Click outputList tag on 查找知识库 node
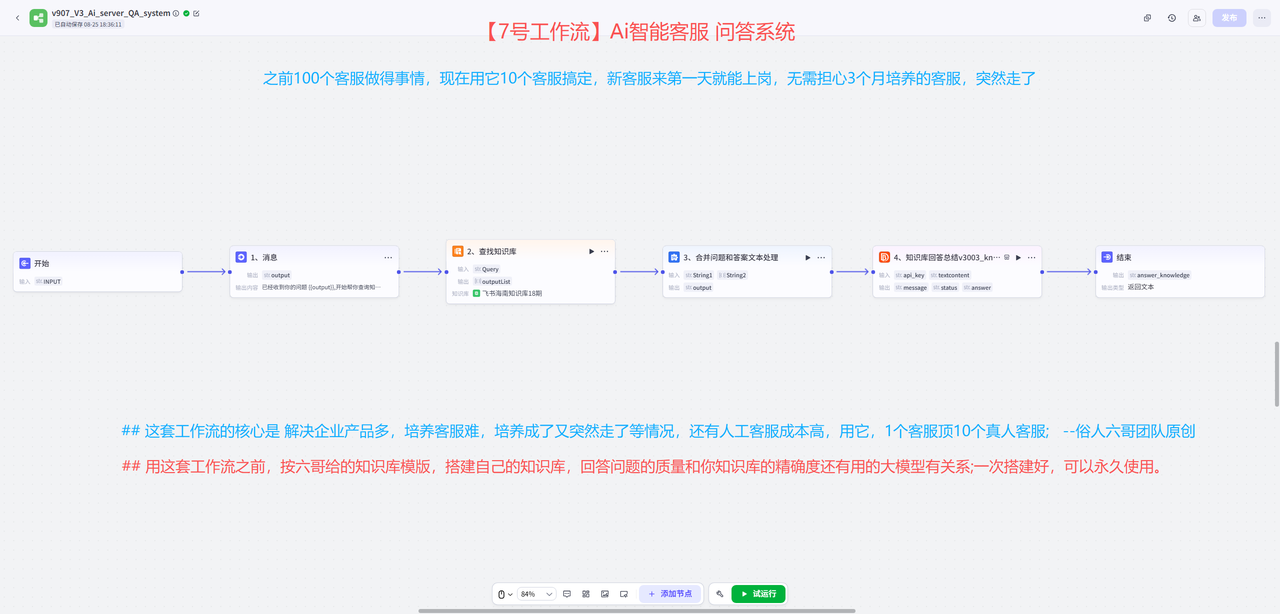The height and width of the screenshot is (614, 1280). [x=493, y=282]
